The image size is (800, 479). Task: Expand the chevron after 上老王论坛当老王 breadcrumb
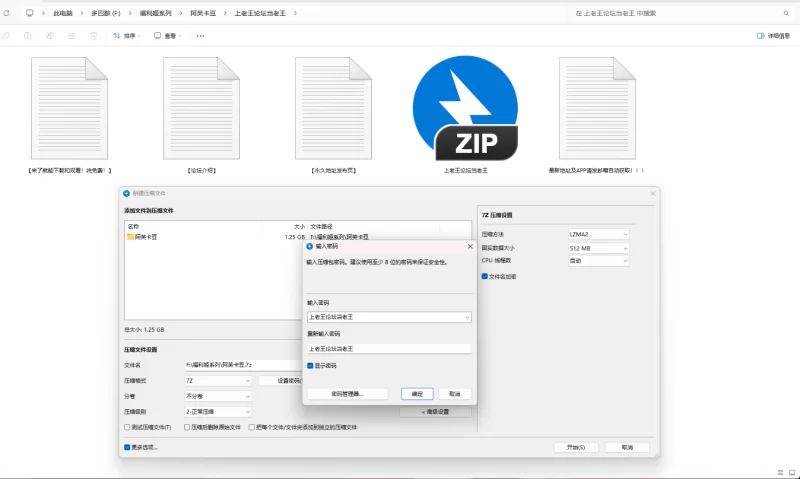[295, 13]
